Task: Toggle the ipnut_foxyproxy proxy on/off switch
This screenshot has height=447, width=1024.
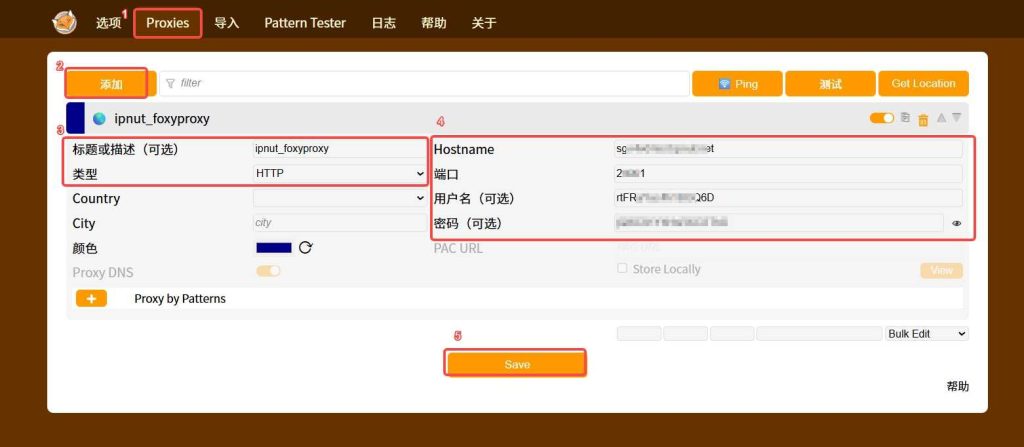Action: pos(881,118)
